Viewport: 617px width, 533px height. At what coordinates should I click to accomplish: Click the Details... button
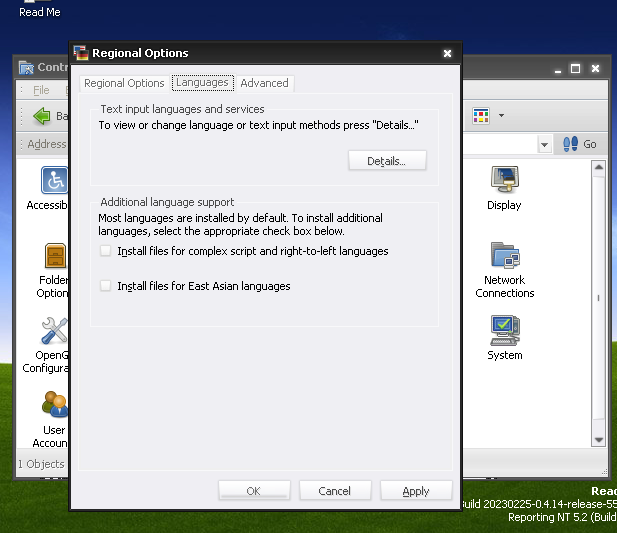(387, 160)
